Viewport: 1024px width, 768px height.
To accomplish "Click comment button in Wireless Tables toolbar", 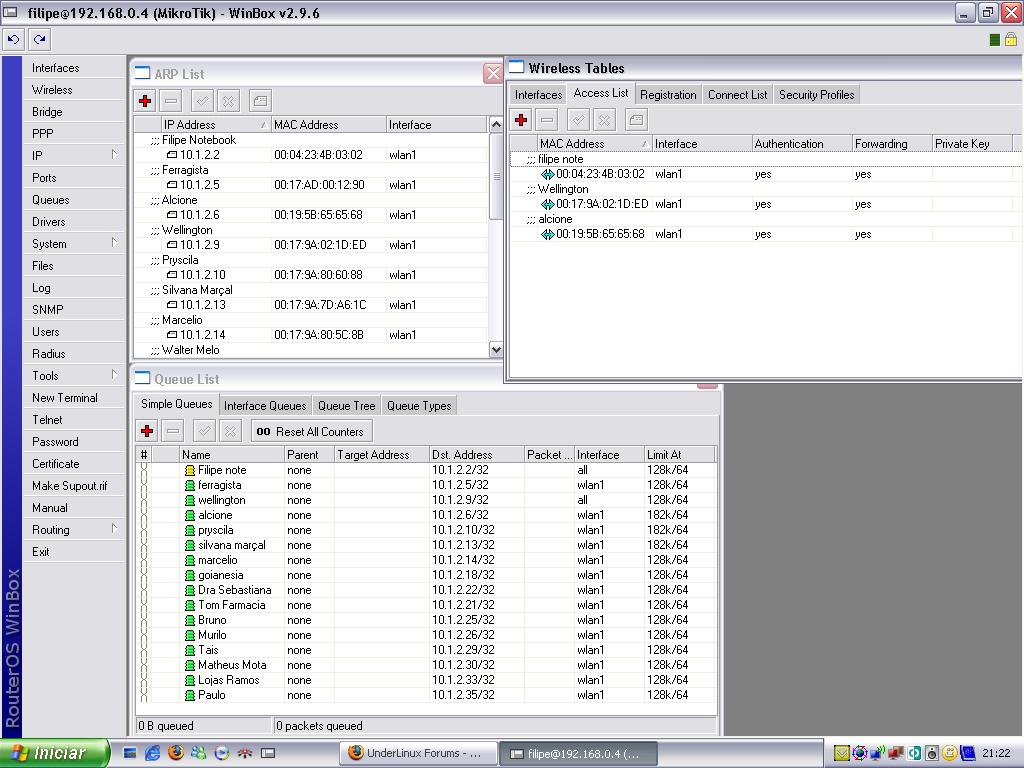I will click(636, 120).
